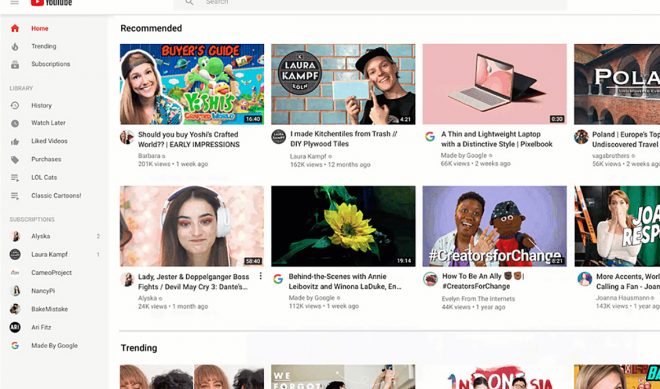Click the Google logo beside the Pixelbook video

point(430,136)
